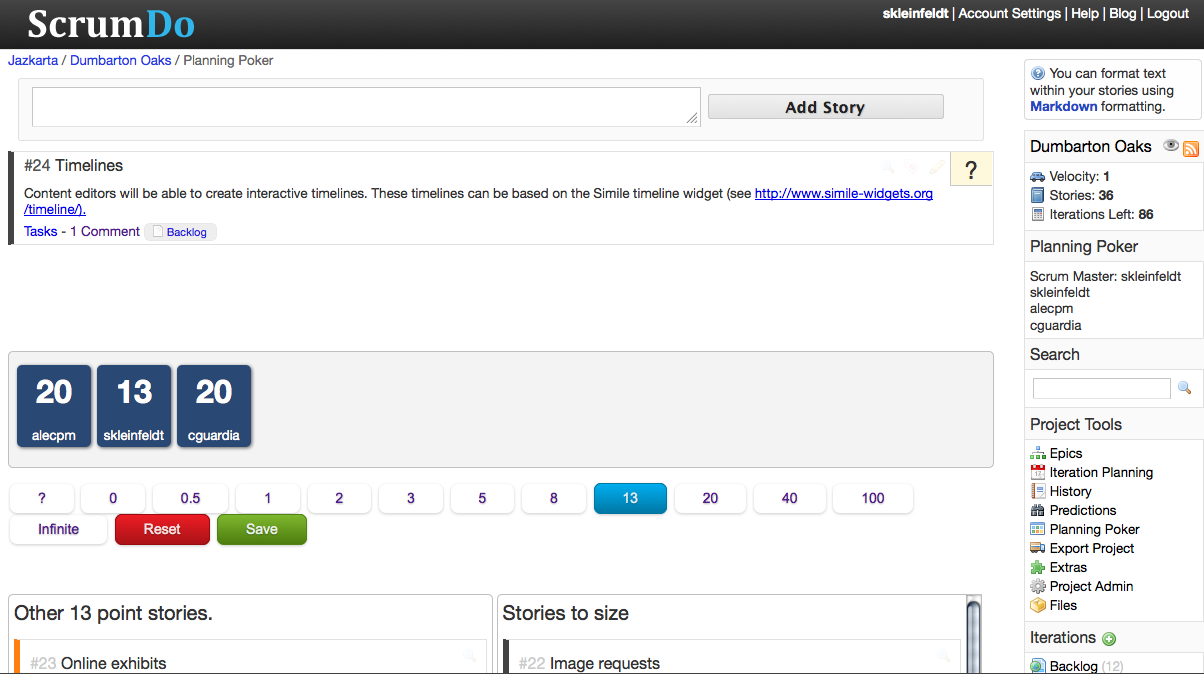The image size is (1204, 674).
Task: Save the poker vote with Save
Action: 261,529
